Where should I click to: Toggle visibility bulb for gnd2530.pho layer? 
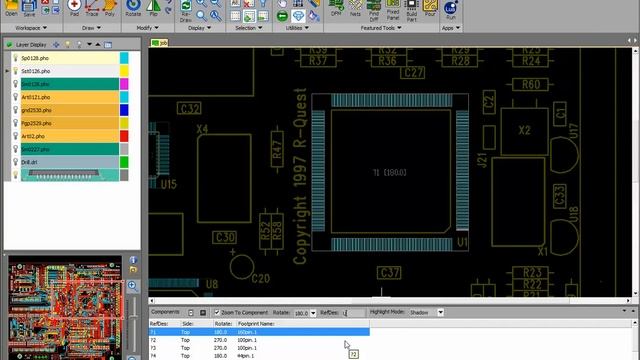coord(16,110)
